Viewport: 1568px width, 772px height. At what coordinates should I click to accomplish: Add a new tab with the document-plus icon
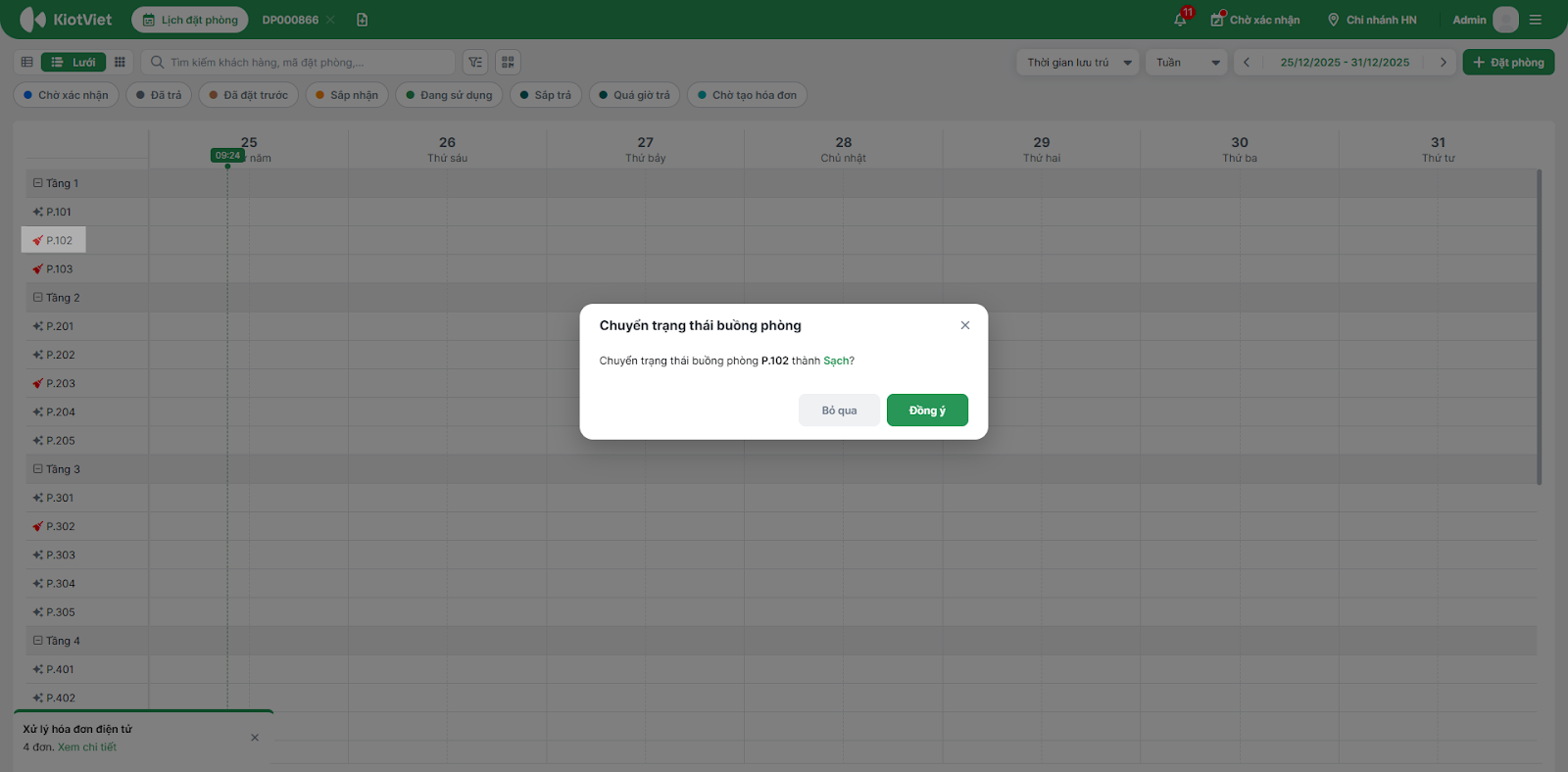coord(363,20)
